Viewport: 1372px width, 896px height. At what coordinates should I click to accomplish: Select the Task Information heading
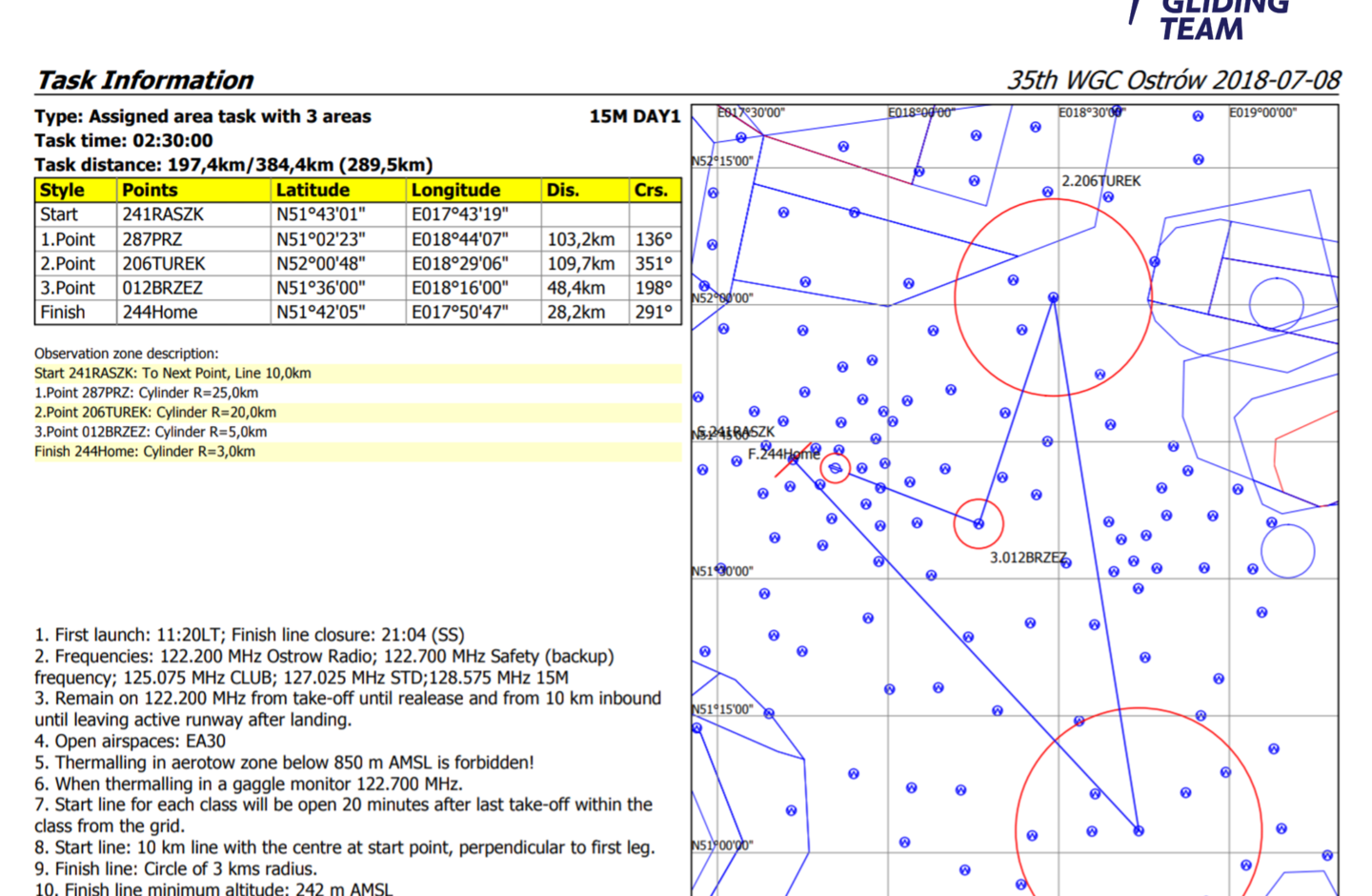click(145, 80)
